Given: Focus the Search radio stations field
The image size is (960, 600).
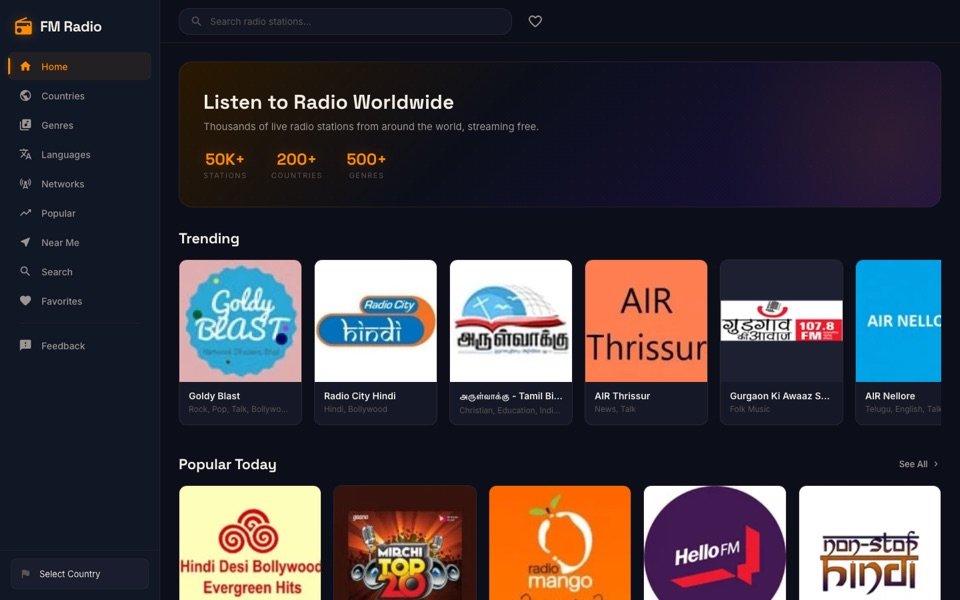Looking at the screenshot, I should coord(345,21).
